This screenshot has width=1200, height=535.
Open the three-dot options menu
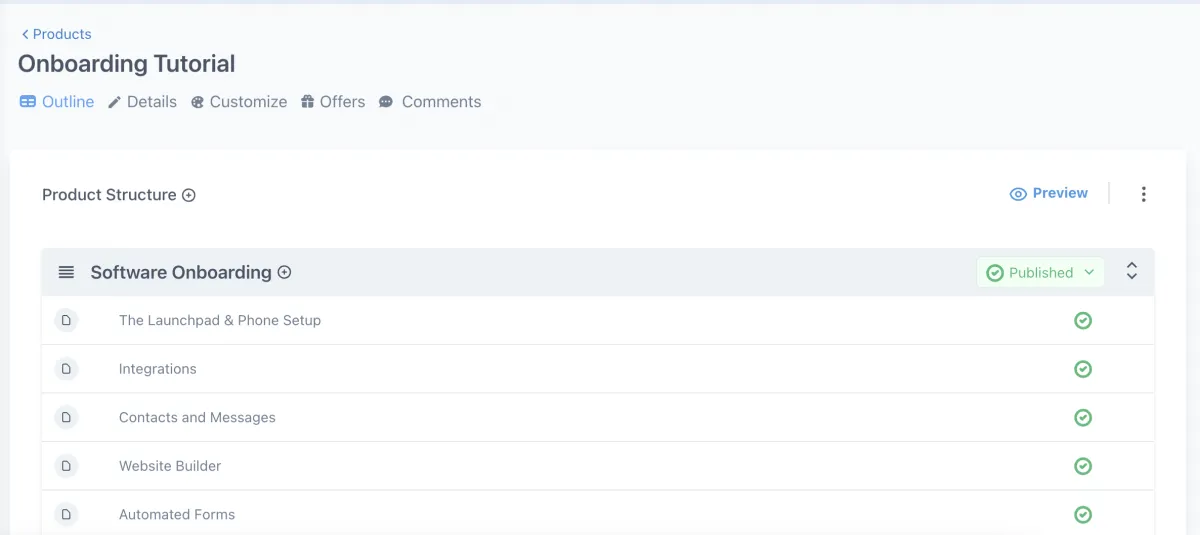[x=1144, y=194]
